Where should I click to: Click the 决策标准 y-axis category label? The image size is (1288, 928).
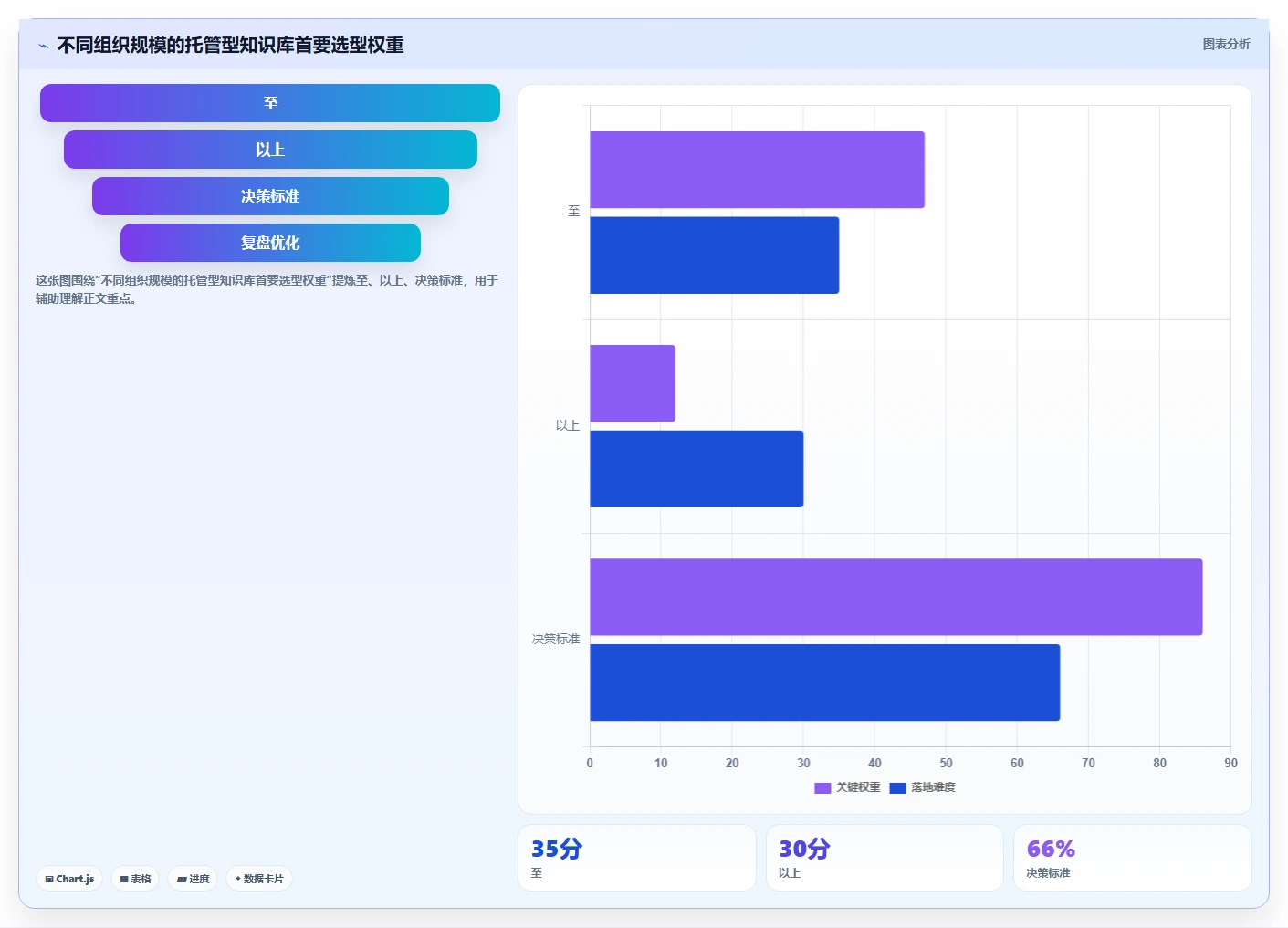[x=556, y=639]
